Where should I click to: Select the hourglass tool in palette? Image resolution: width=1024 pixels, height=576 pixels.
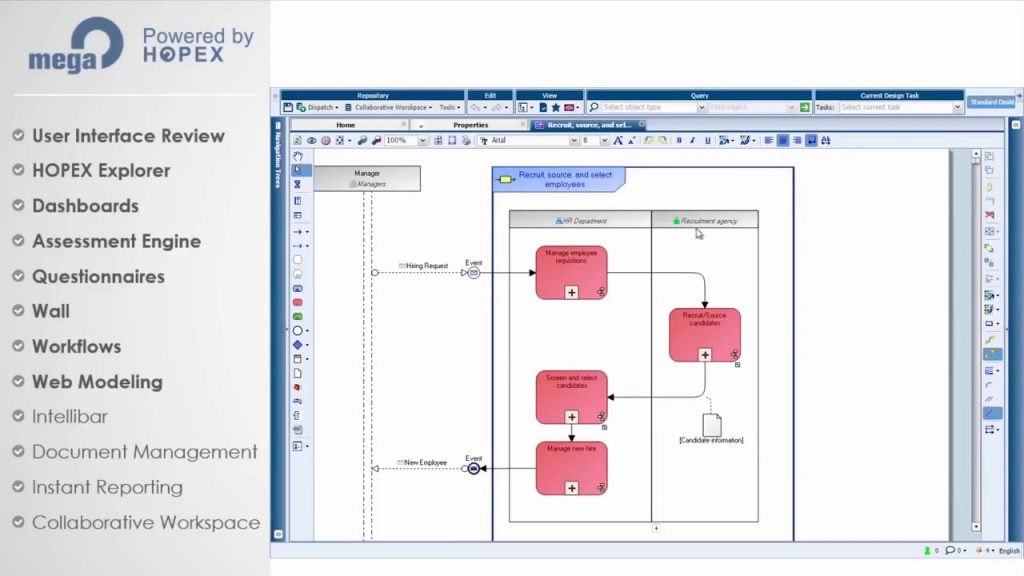tap(298, 185)
